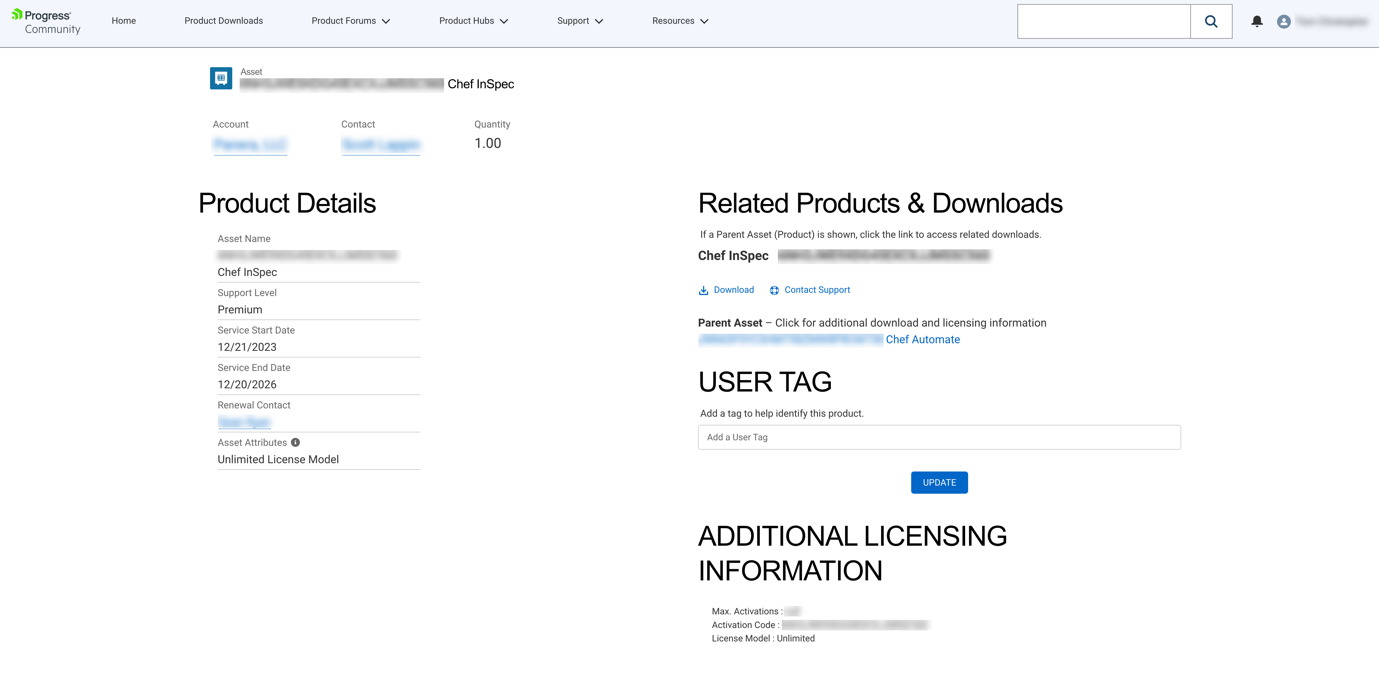This screenshot has width=1384, height=678.
Task: Open the blurred Contact name link
Action: 380,145
